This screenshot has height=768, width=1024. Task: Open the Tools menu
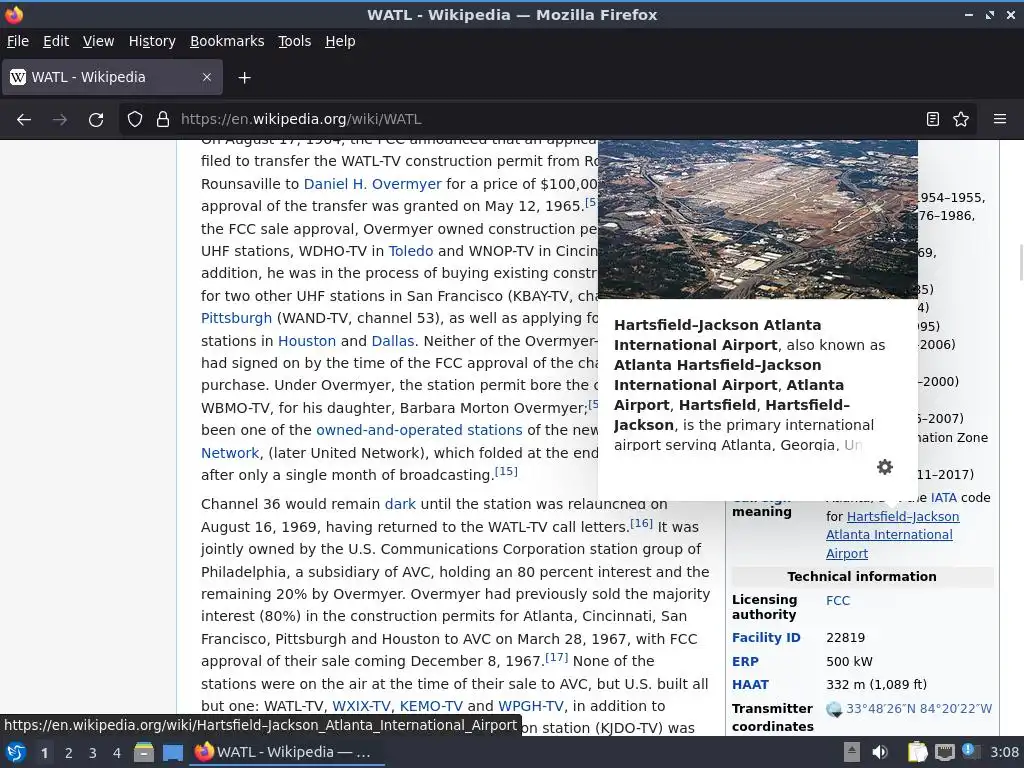coord(295,41)
